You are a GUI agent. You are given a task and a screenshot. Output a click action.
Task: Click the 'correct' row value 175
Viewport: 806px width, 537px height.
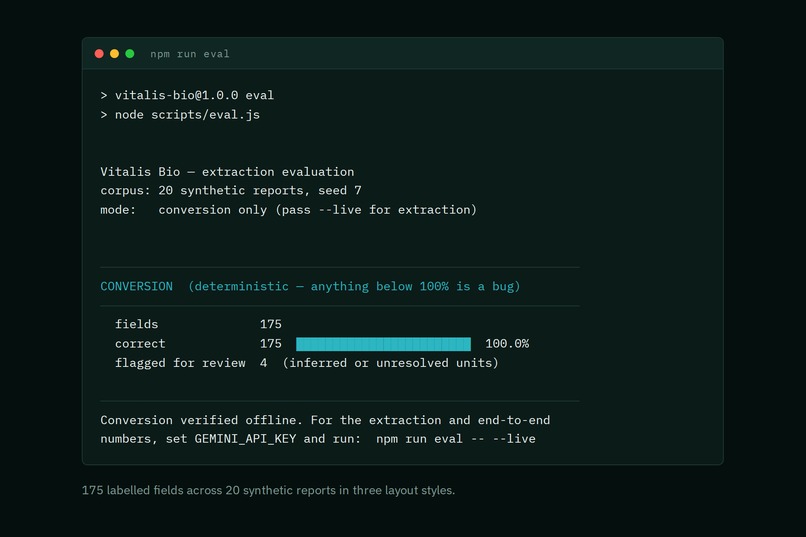point(270,344)
